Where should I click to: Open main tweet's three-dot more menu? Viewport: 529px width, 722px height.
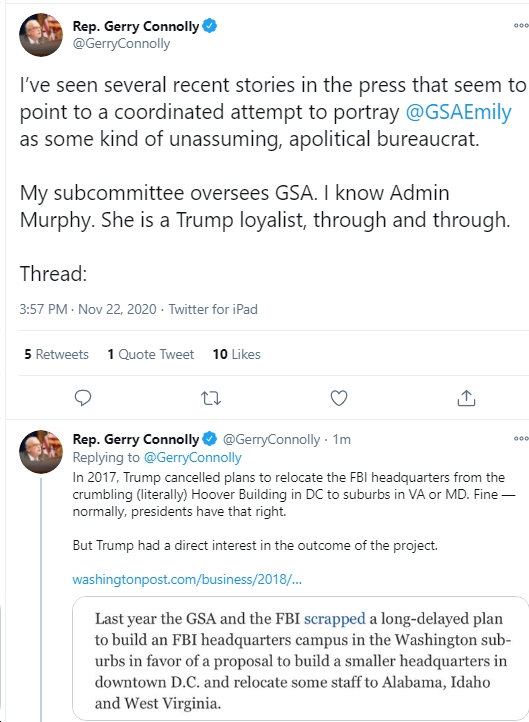(x=521, y=25)
